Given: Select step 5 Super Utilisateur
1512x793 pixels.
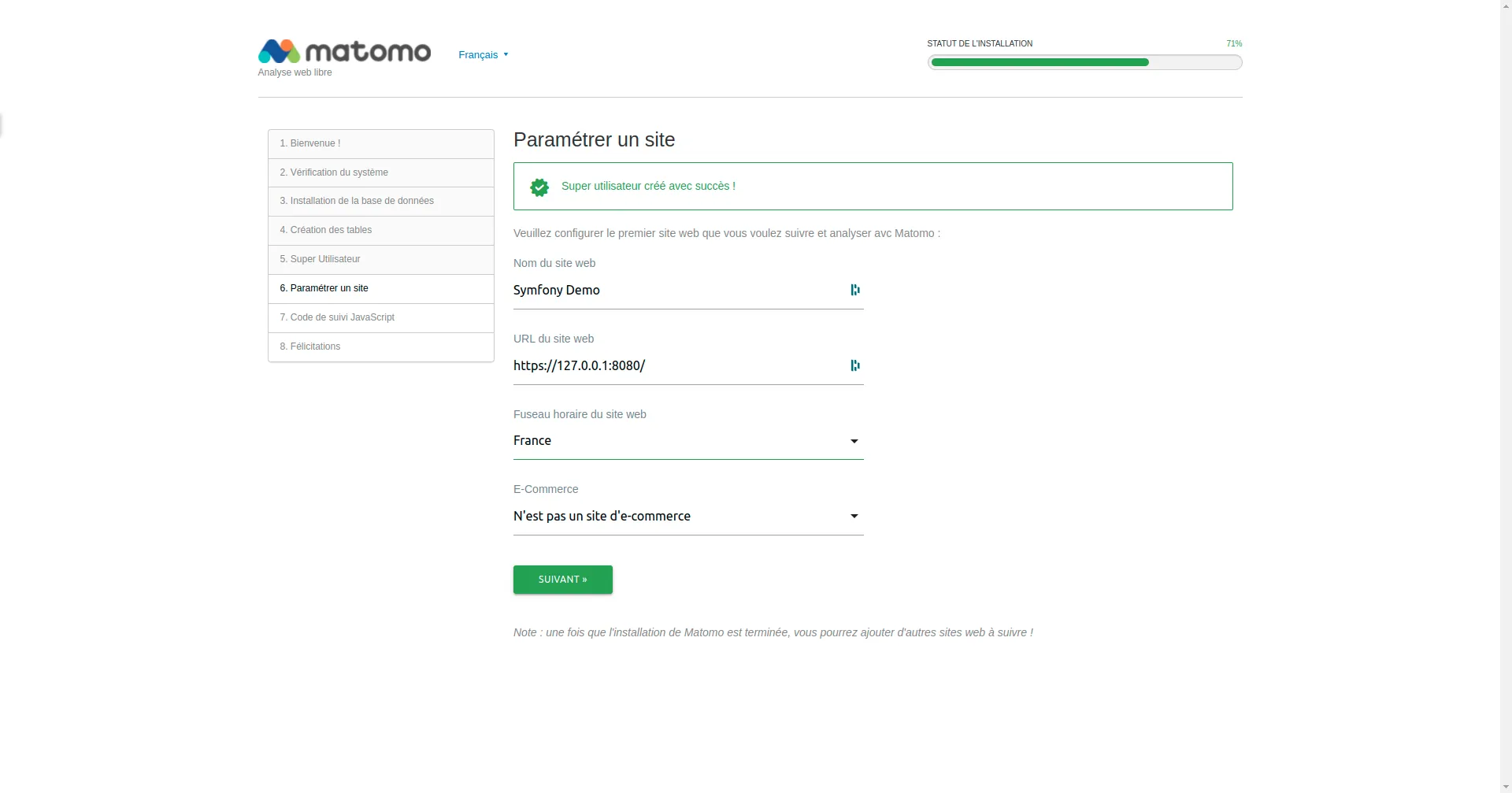Looking at the screenshot, I should click(x=320, y=259).
